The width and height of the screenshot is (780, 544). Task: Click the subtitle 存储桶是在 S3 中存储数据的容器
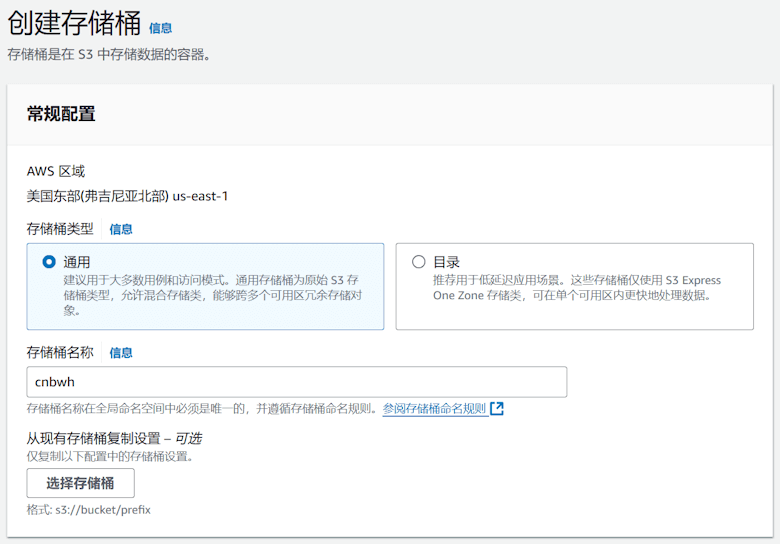(x=109, y=54)
